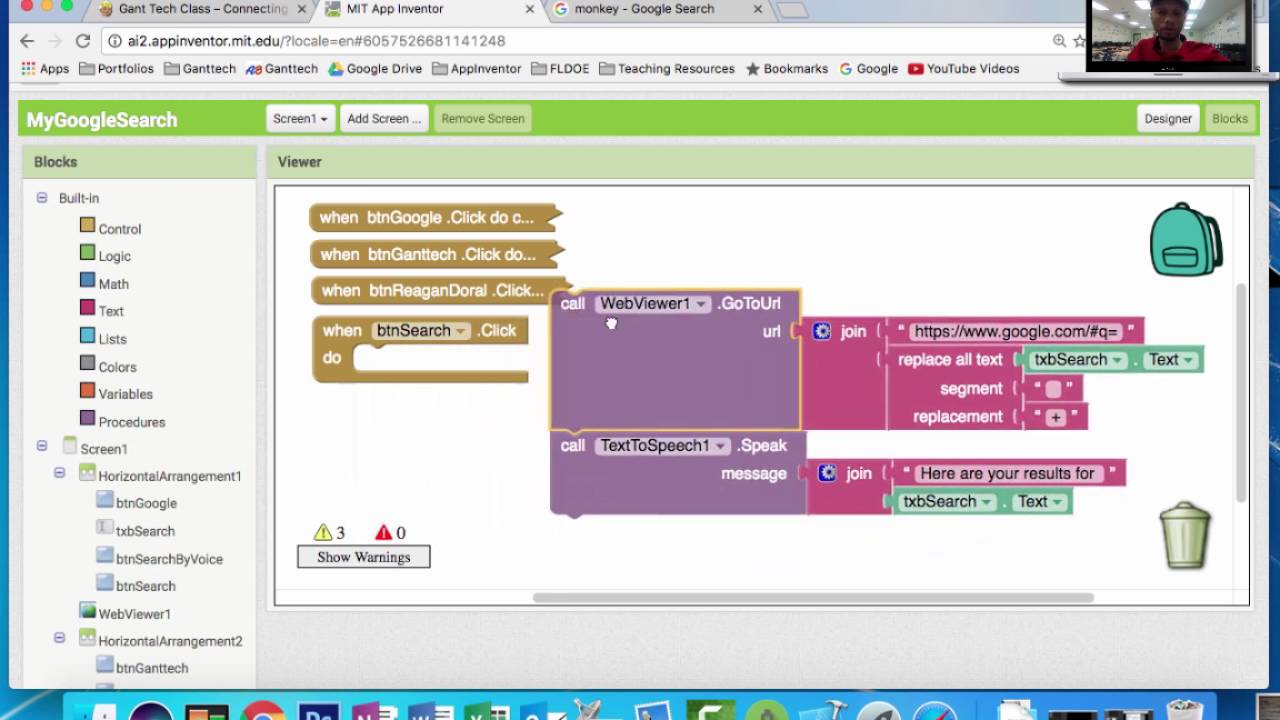Image resolution: width=1280 pixels, height=720 pixels.
Task: Select btnSearchByVoice component in tree
Action: pos(169,559)
